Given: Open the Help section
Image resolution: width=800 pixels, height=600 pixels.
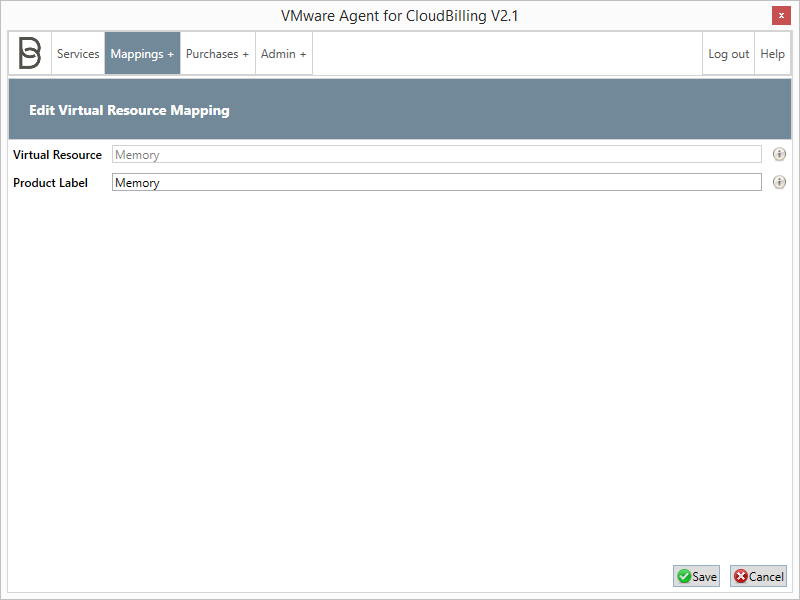Looking at the screenshot, I should [x=772, y=53].
